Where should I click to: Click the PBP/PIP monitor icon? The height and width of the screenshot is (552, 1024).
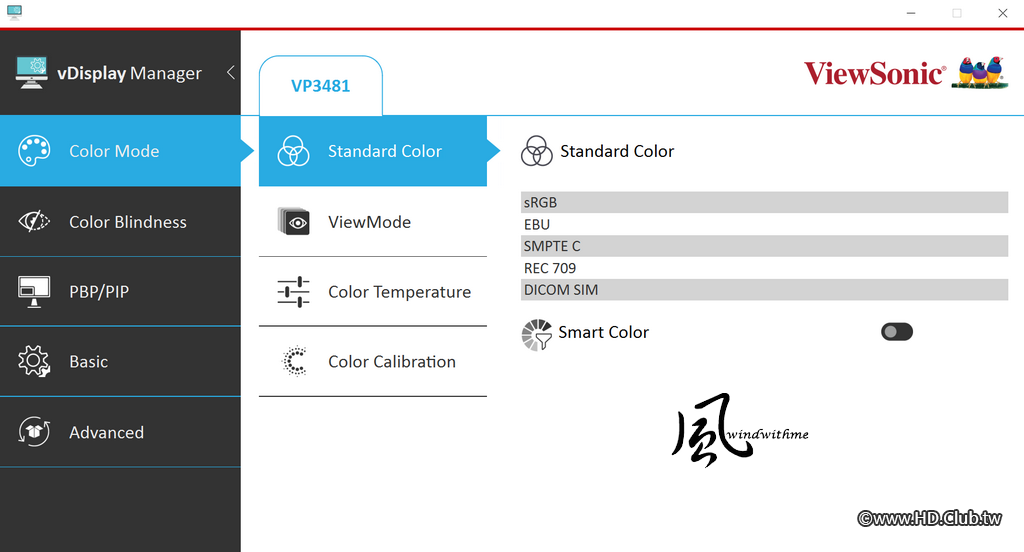click(x=34, y=292)
